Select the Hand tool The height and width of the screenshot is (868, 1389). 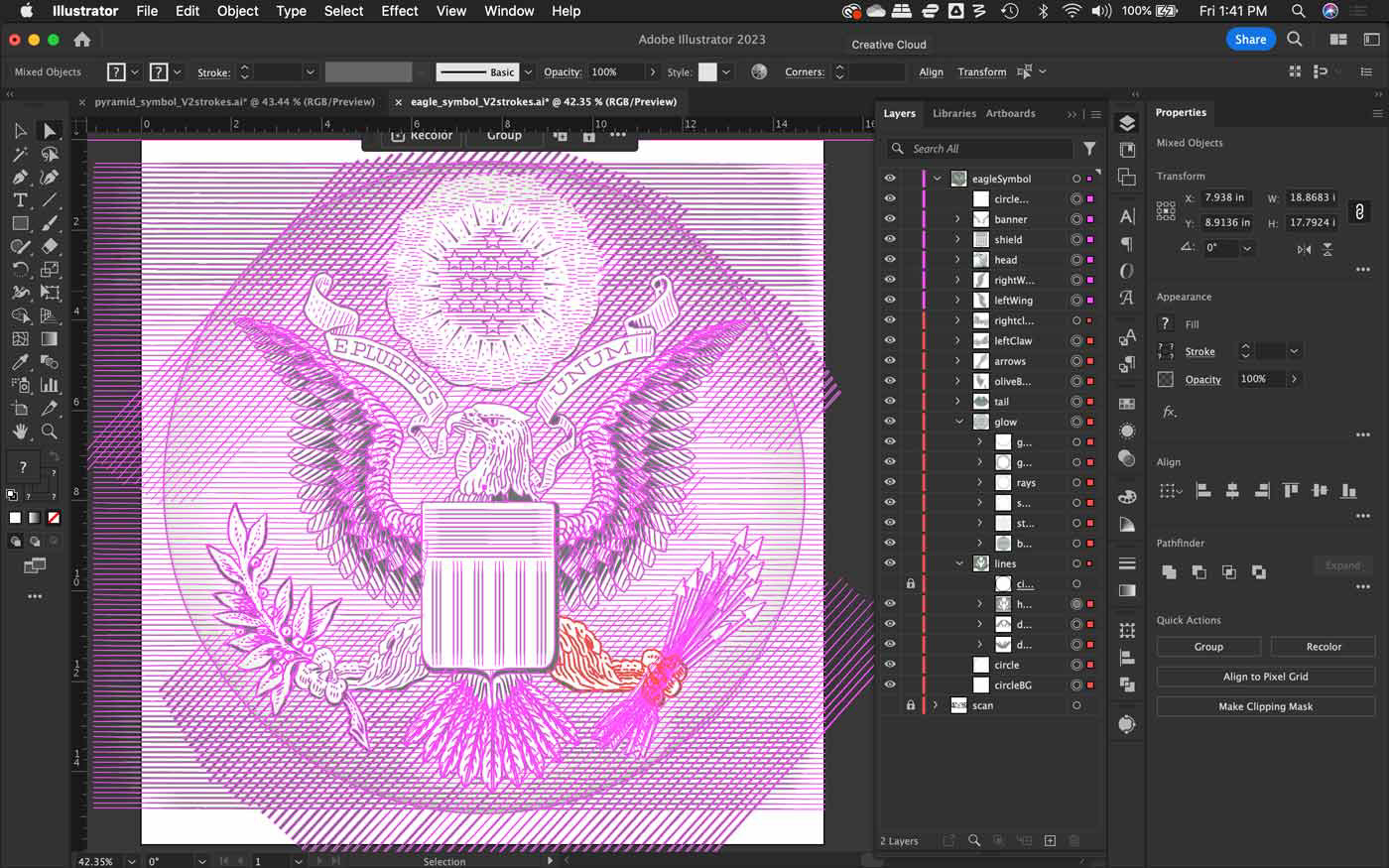(20, 432)
